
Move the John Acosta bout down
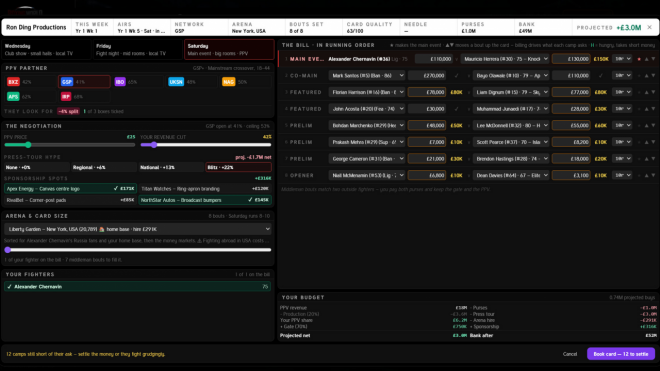point(653,109)
